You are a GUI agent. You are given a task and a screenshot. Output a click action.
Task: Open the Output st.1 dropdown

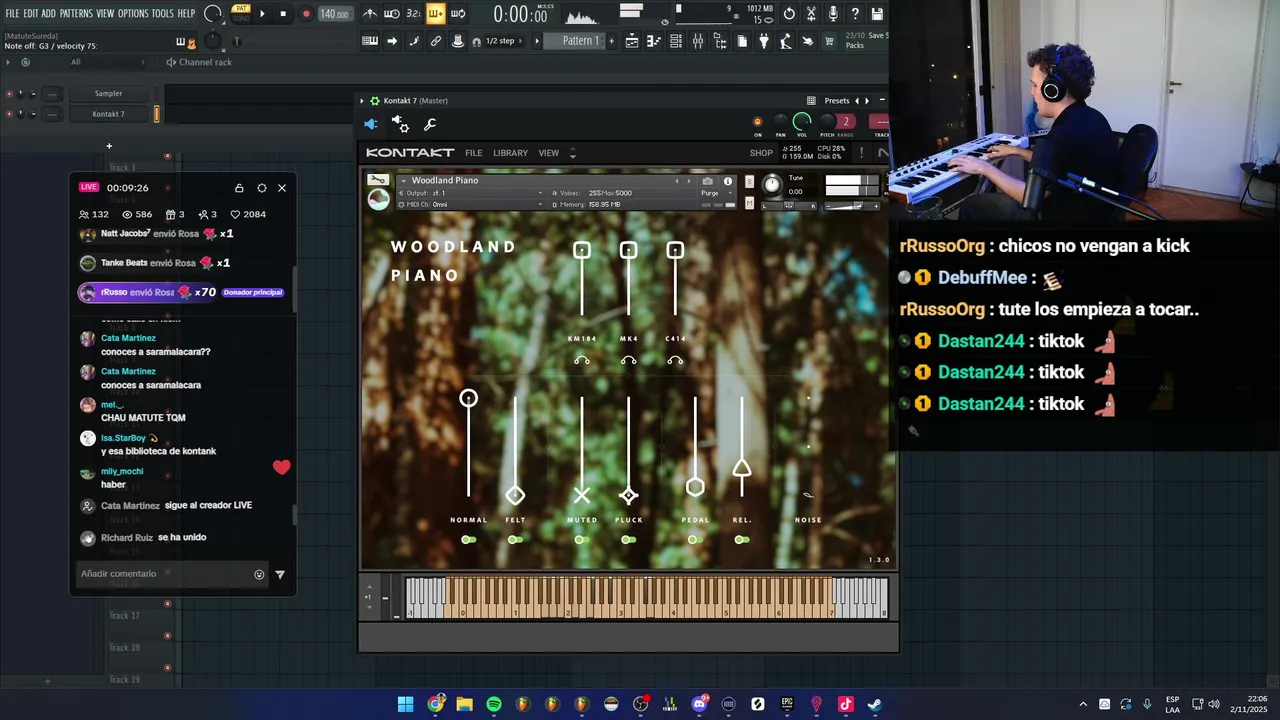pos(470,193)
